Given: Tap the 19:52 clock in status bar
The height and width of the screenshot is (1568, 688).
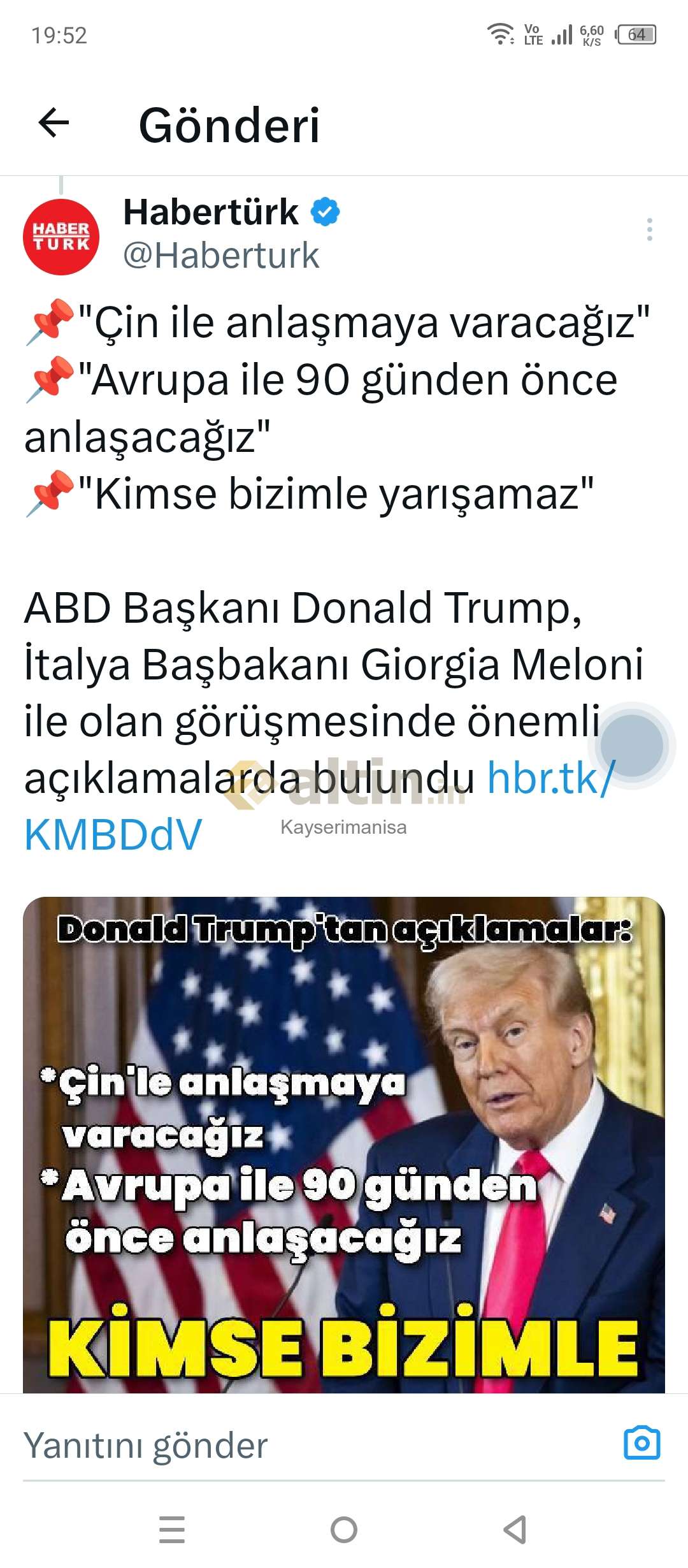Looking at the screenshot, I should tap(59, 35).
